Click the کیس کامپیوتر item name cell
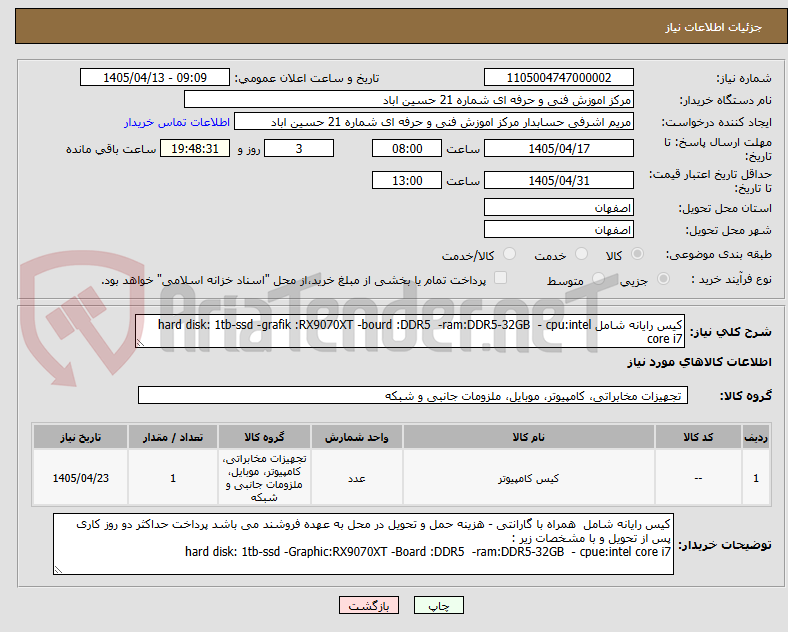This screenshot has width=788, height=632. point(529,478)
